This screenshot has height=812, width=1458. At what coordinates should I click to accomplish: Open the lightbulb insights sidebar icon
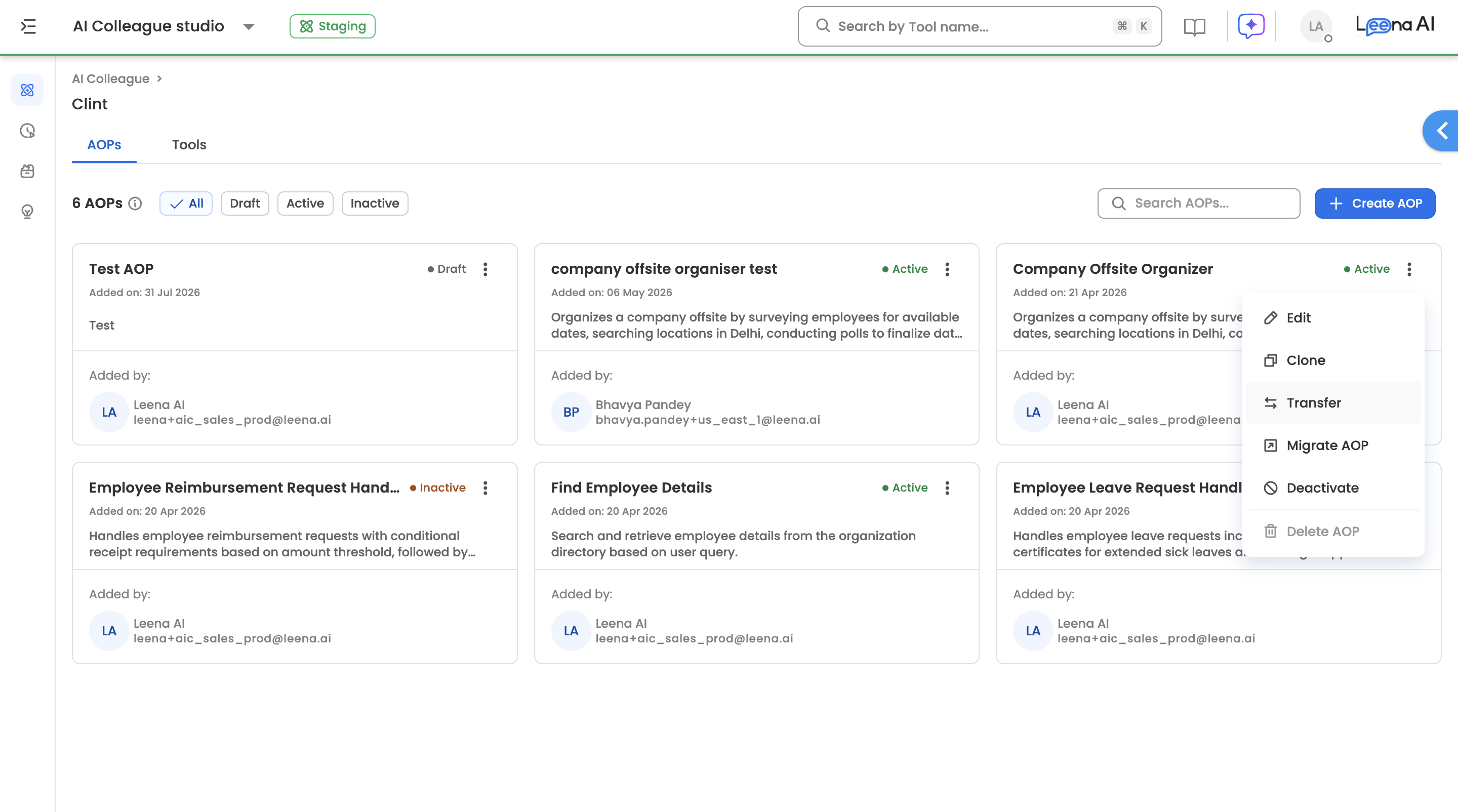click(x=27, y=212)
